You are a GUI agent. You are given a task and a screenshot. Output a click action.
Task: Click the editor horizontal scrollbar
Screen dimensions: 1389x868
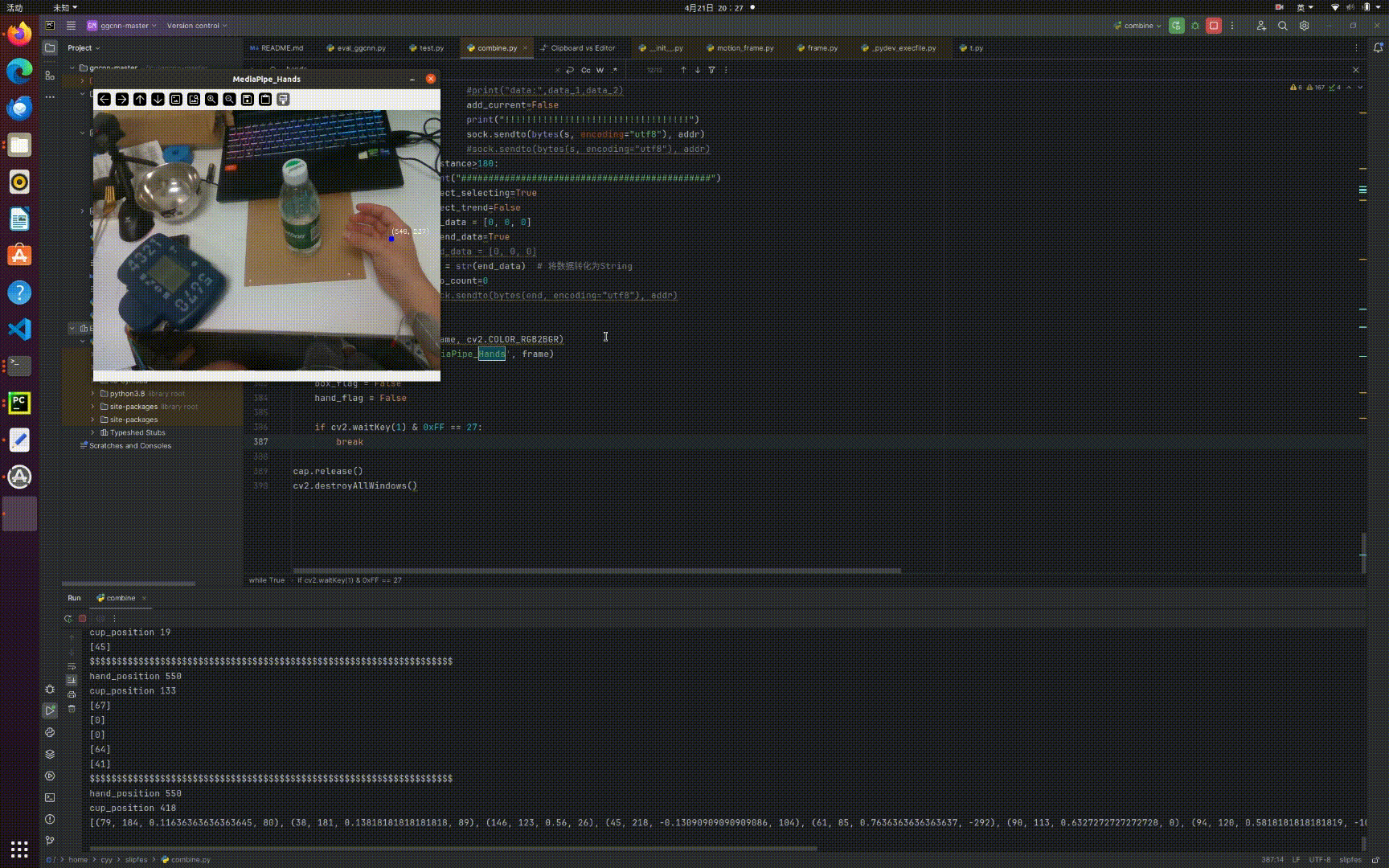pyautogui.click(x=596, y=571)
